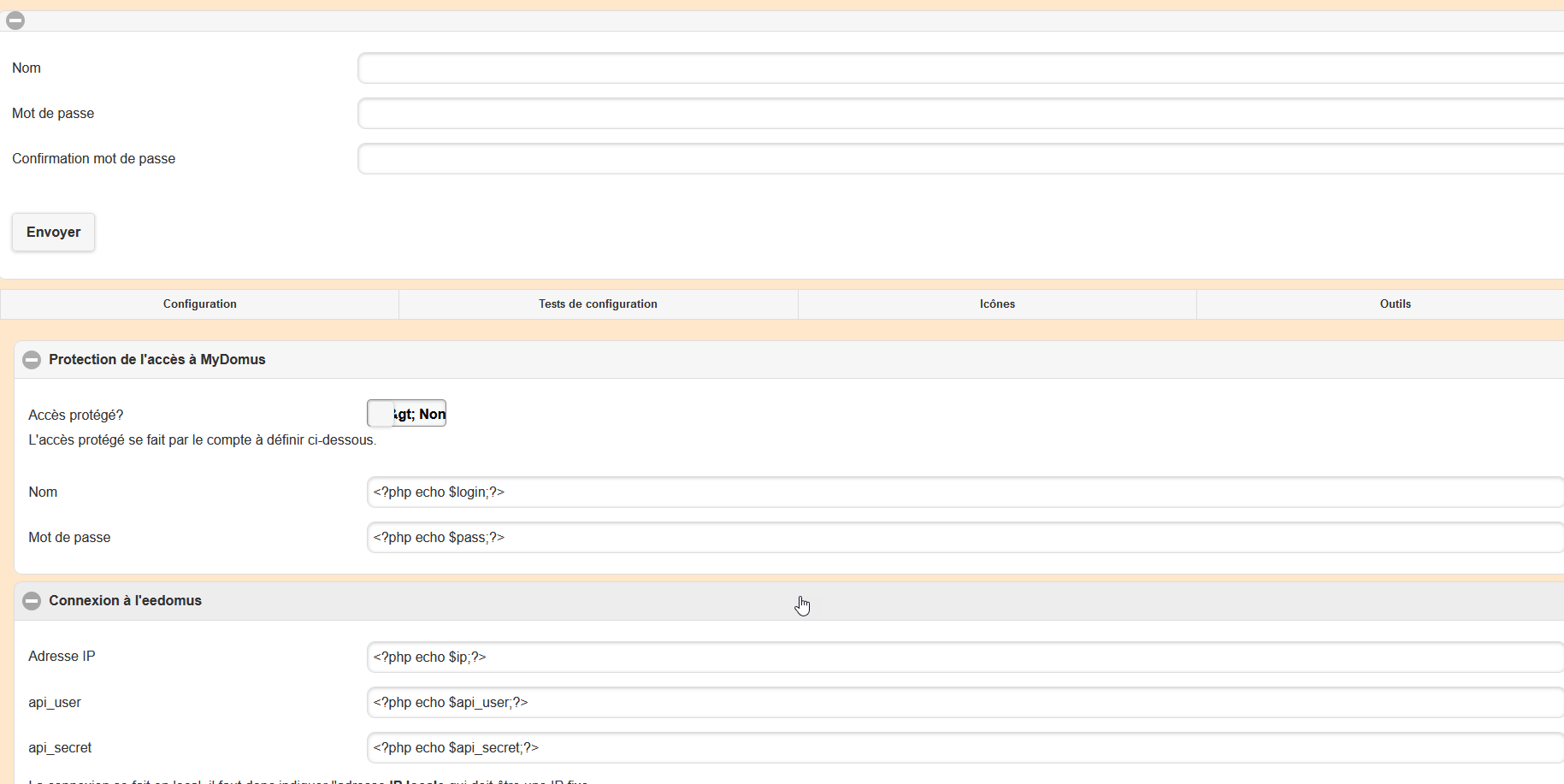Viewport: 1564px width, 784px height.
Task: Click into the api_secret input field
Action: point(962,748)
